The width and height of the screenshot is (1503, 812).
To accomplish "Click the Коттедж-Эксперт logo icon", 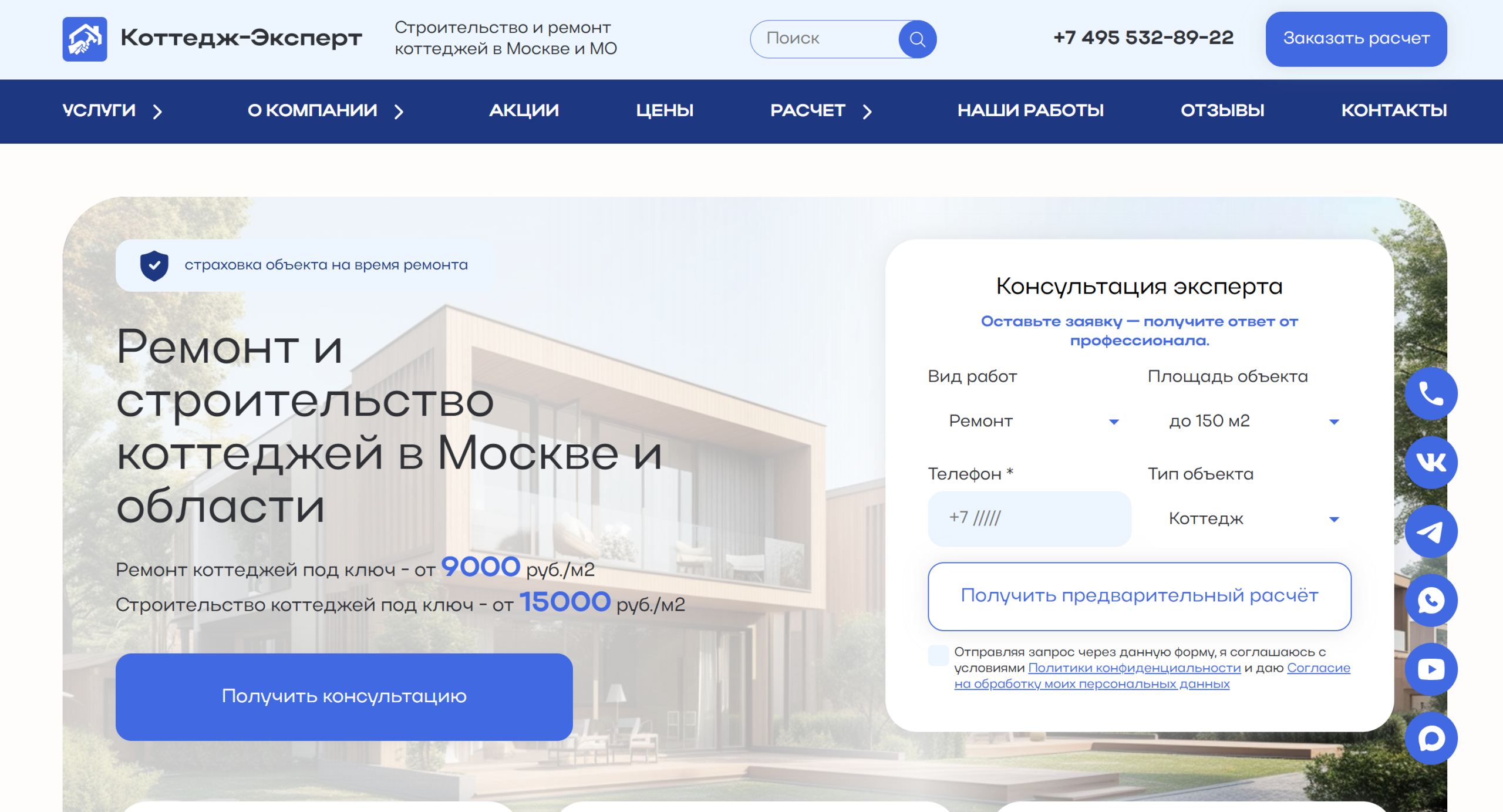I will point(85,39).
